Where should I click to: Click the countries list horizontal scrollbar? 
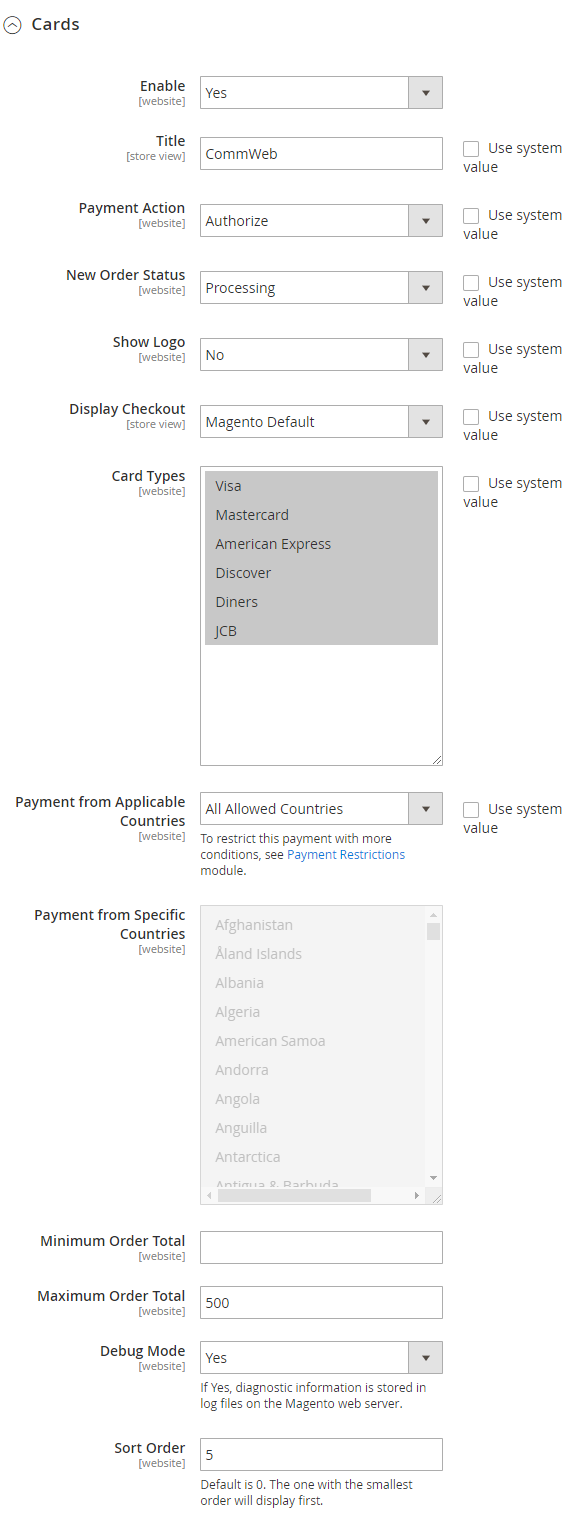pyautogui.click(x=294, y=1195)
